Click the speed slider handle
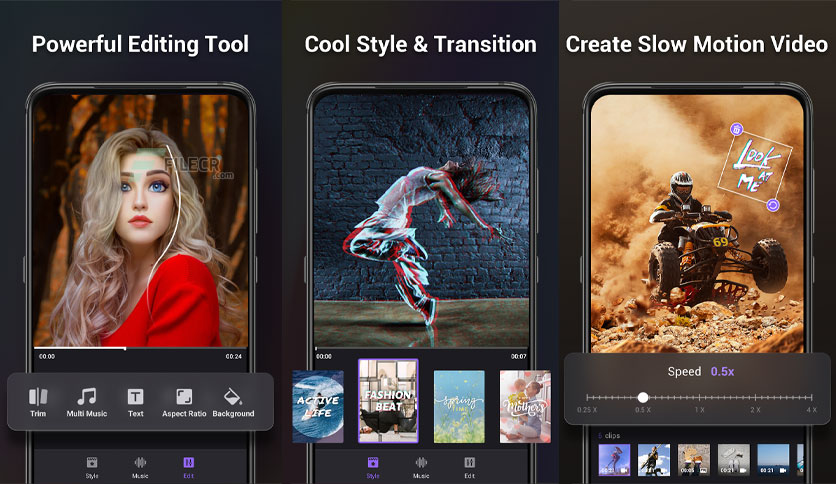The height and width of the screenshot is (484, 836). [643, 397]
